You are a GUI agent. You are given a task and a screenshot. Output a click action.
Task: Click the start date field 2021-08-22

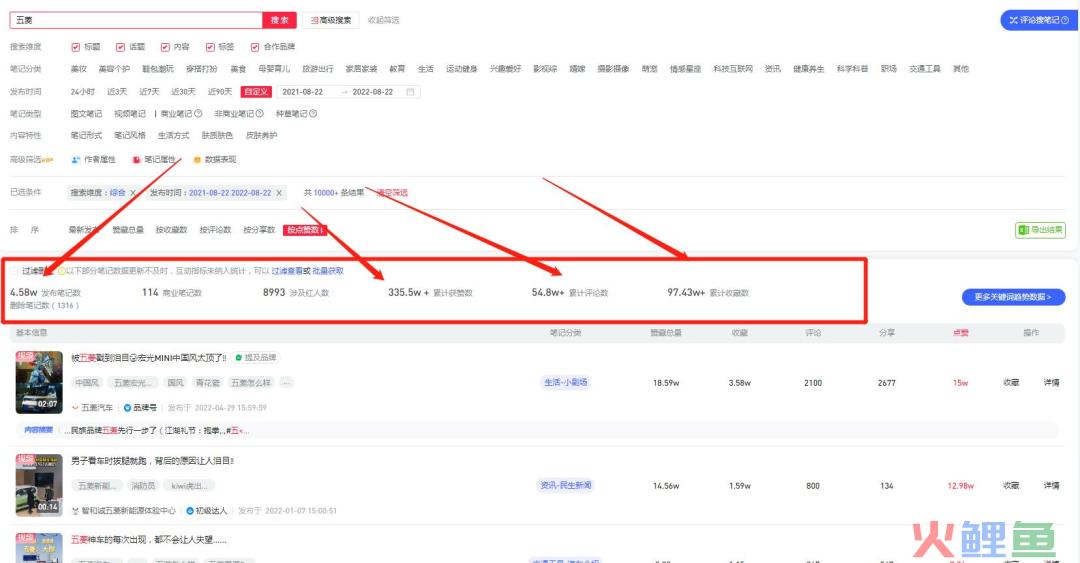pyautogui.click(x=302, y=92)
